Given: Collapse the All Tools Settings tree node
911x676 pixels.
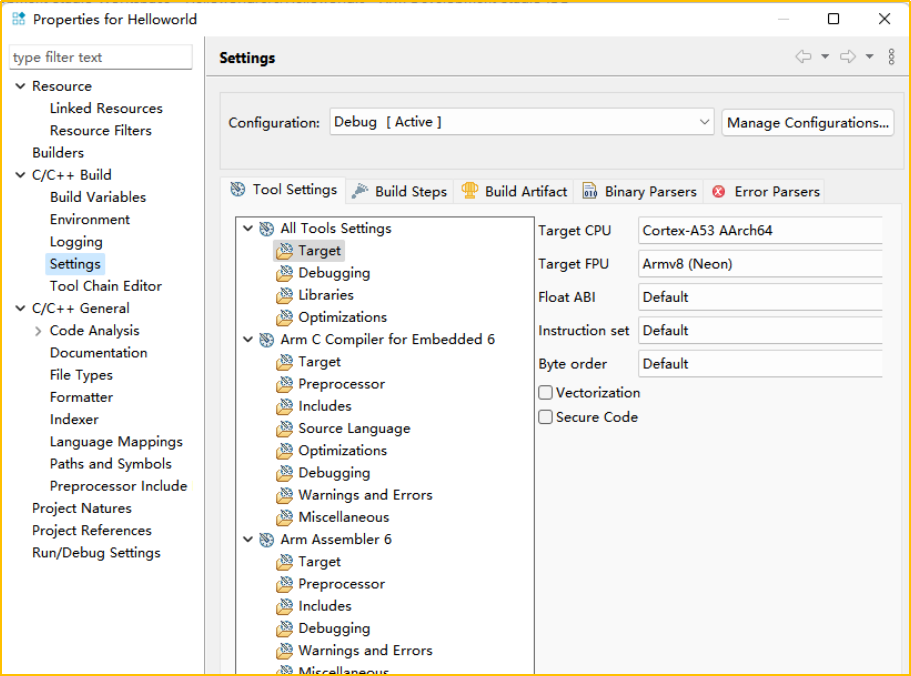Looking at the screenshot, I should [x=248, y=229].
